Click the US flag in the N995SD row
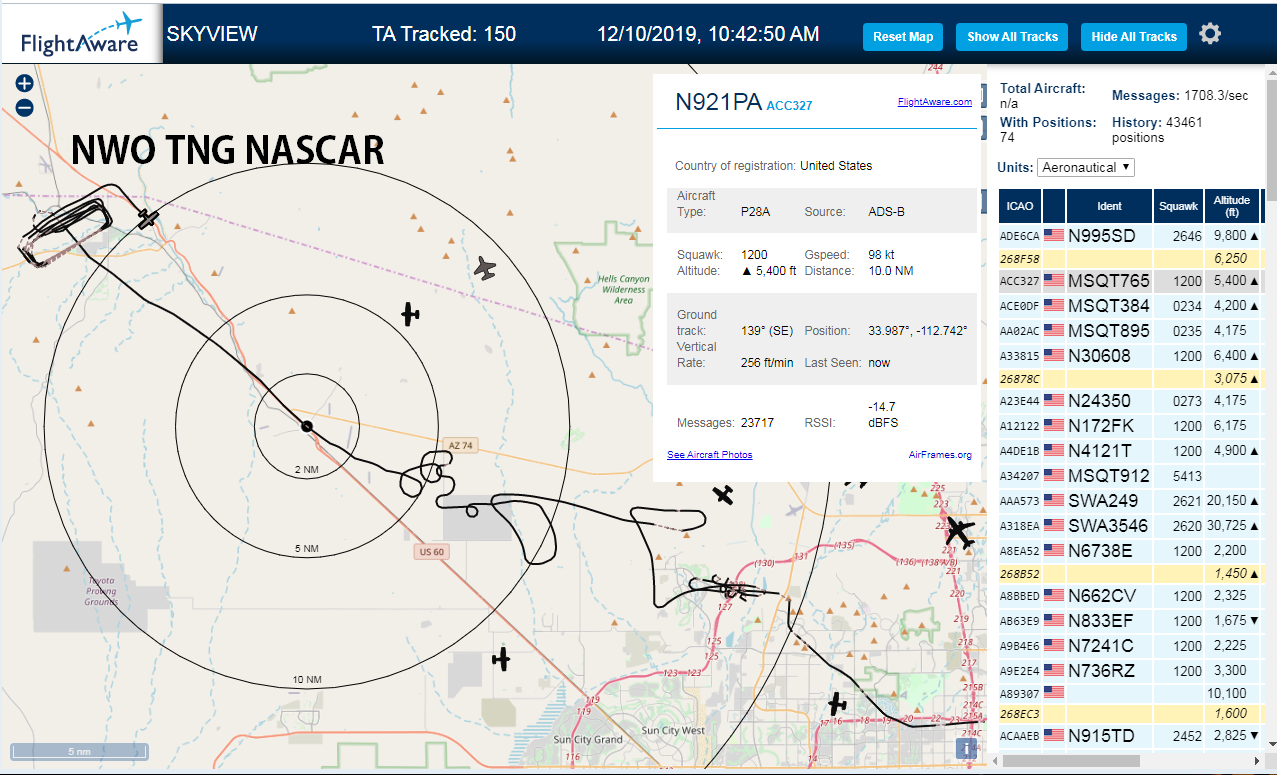 [1053, 236]
